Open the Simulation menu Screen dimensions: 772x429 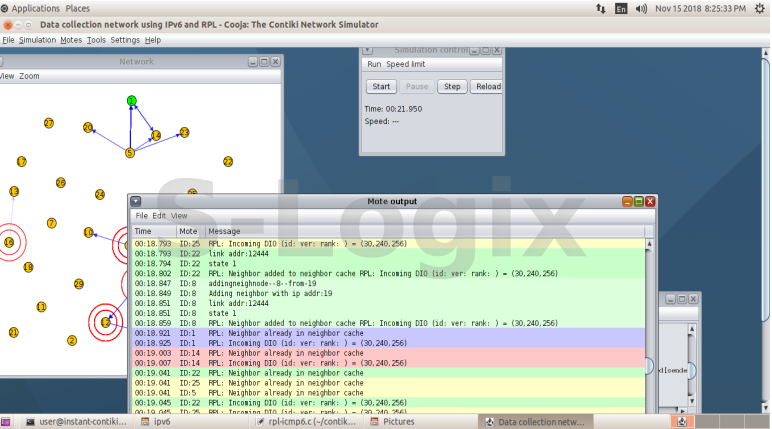37,40
